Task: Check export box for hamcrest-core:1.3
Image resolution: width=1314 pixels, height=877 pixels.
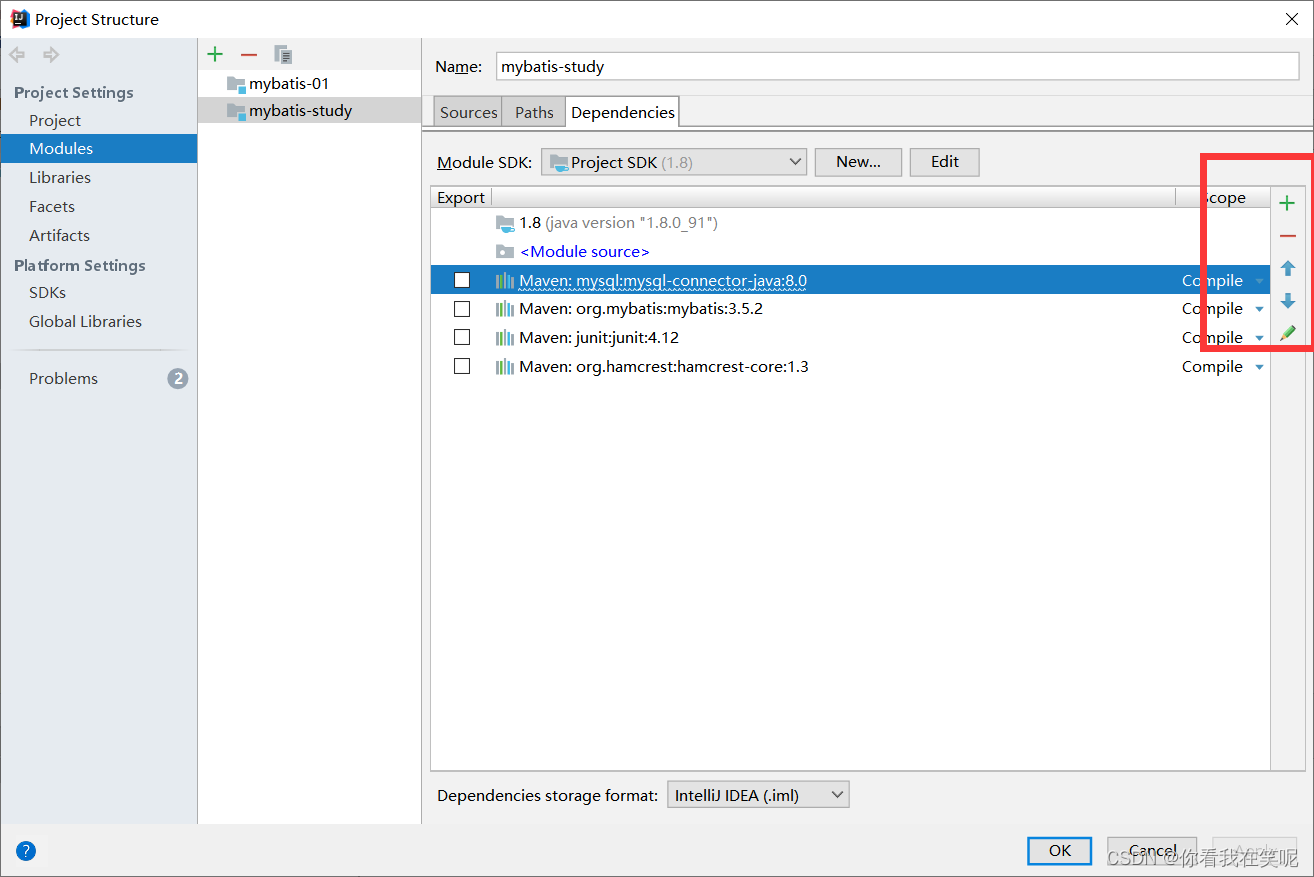Action: pos(462,367)
